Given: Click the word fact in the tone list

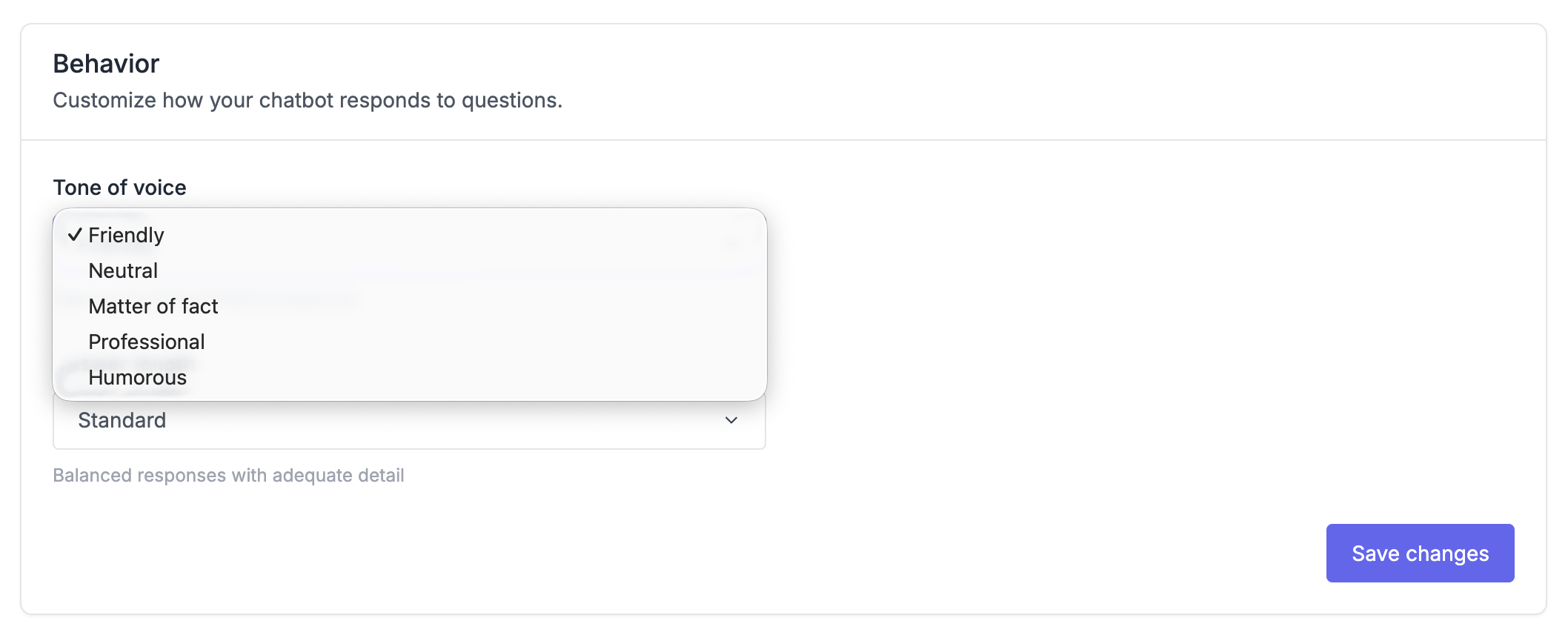Looking at the screenshot, I should click(199, 306).
